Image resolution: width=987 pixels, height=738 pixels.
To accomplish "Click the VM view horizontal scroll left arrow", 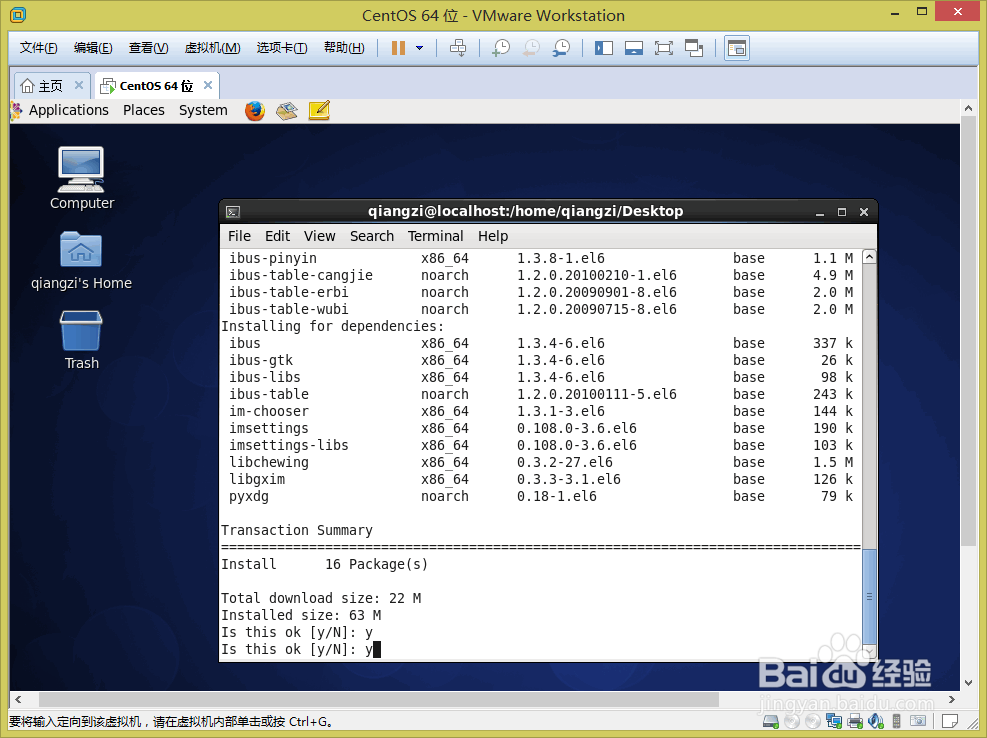I will [18, 700].
